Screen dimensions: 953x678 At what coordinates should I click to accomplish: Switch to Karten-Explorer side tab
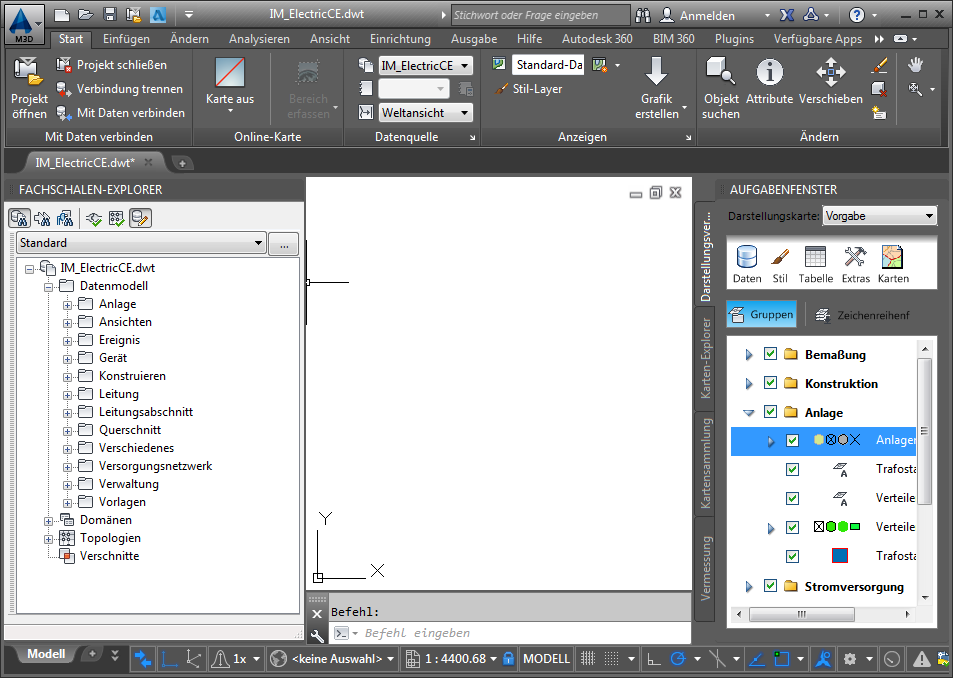705,358
